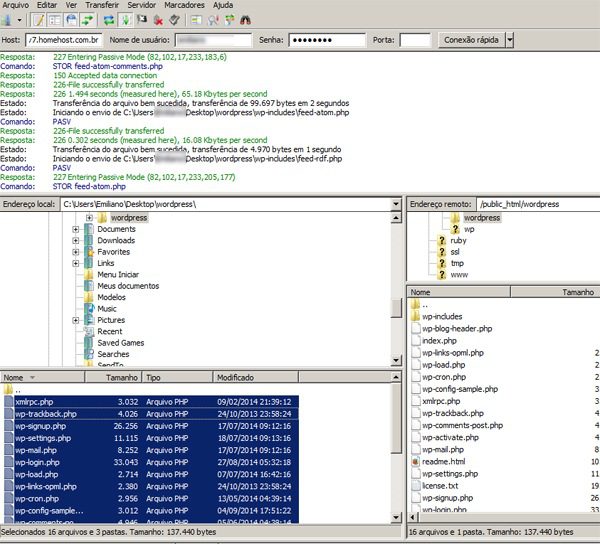Image resolution: width=600 pixels, height=544 pixels.
Task: Expand the Links tree node
Action: [x=76, y=263]
